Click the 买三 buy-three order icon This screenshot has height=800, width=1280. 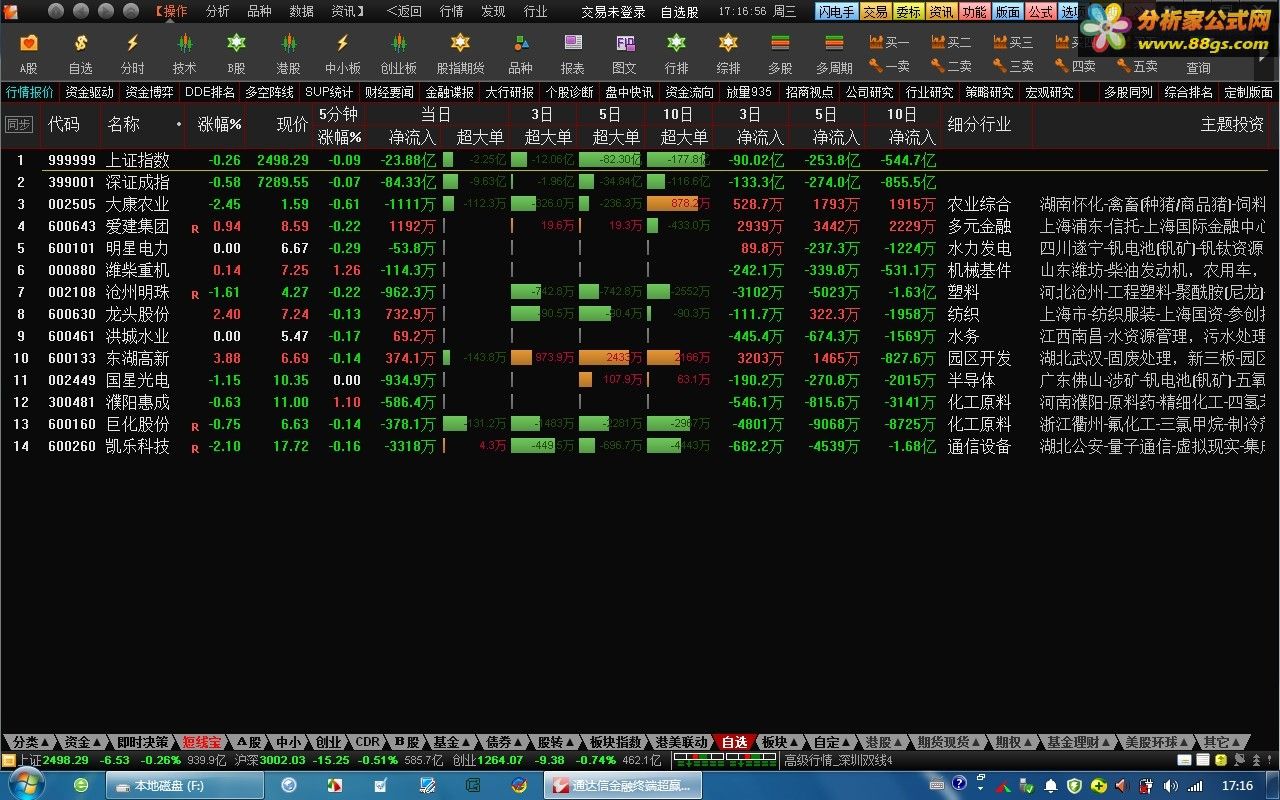[1013, 42]
